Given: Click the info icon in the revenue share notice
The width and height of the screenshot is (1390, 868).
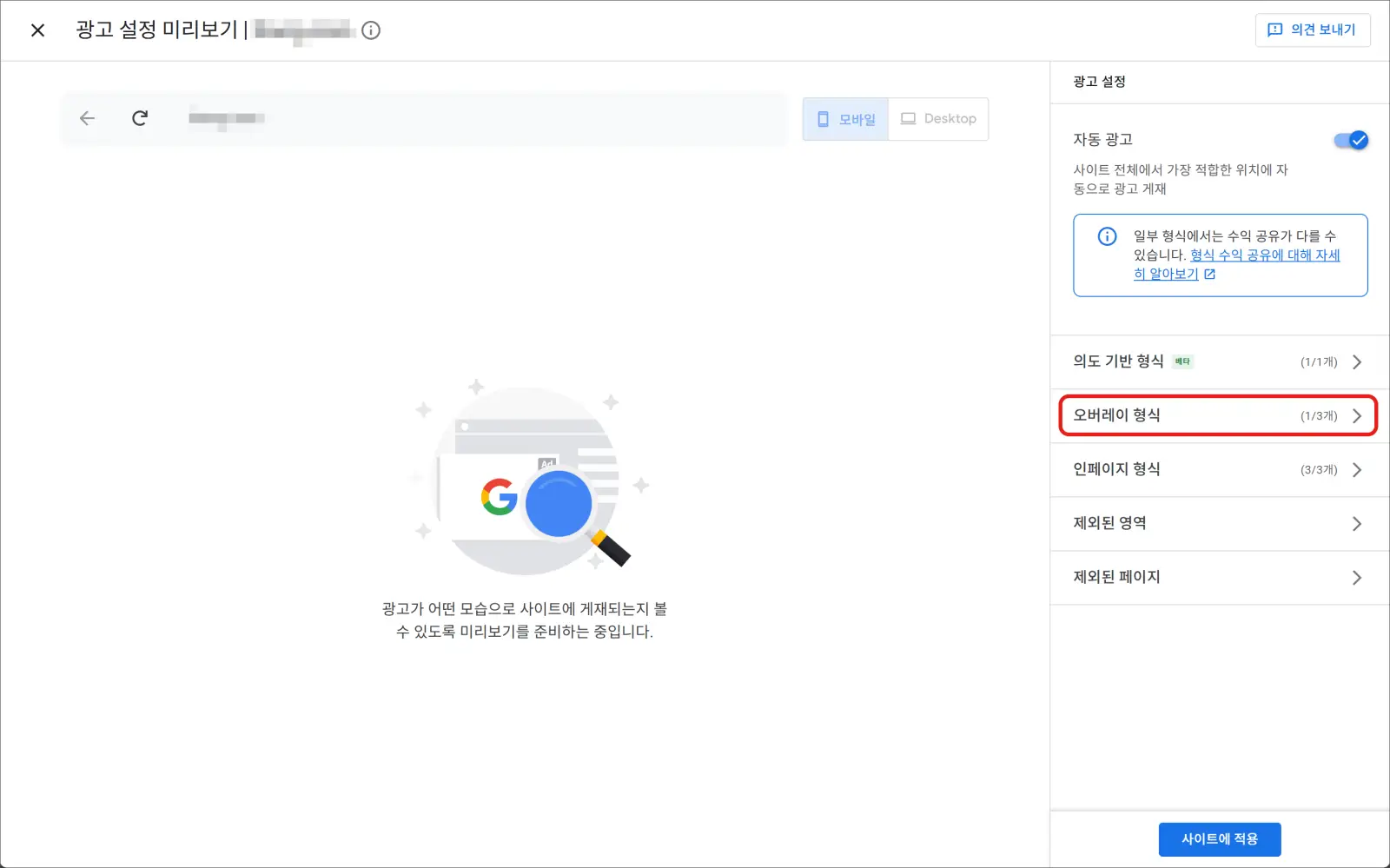Looking at the screenshot, I should [1107, 236].
